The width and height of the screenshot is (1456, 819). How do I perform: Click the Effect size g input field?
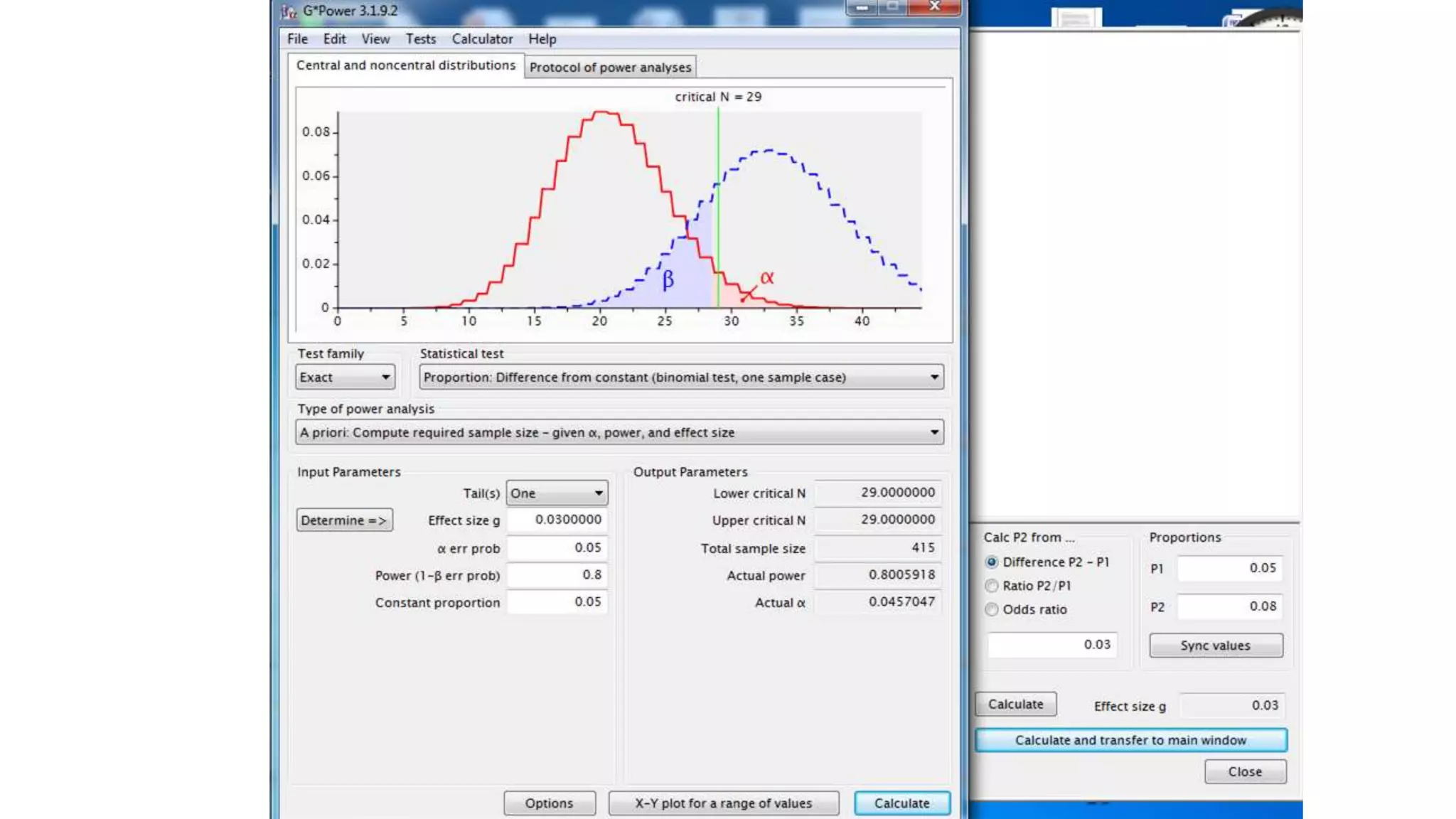[x=557, y=520]
